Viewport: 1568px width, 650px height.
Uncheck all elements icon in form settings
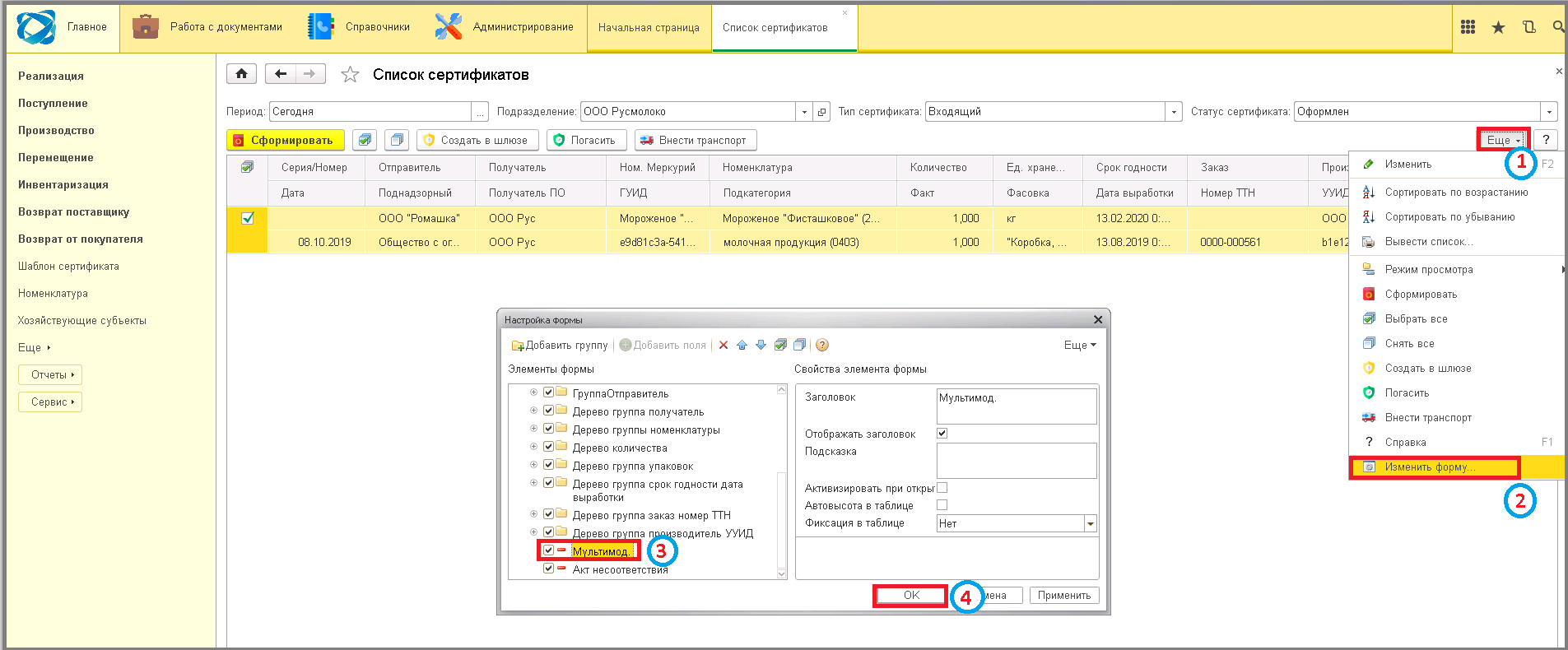coord(799,345)
